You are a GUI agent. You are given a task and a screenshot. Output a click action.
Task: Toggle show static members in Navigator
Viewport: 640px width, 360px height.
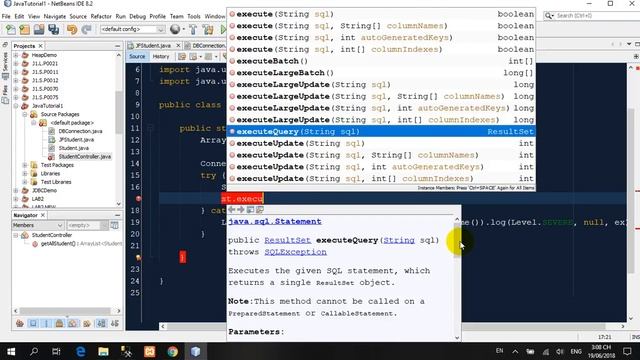click(x=46, y=324)
